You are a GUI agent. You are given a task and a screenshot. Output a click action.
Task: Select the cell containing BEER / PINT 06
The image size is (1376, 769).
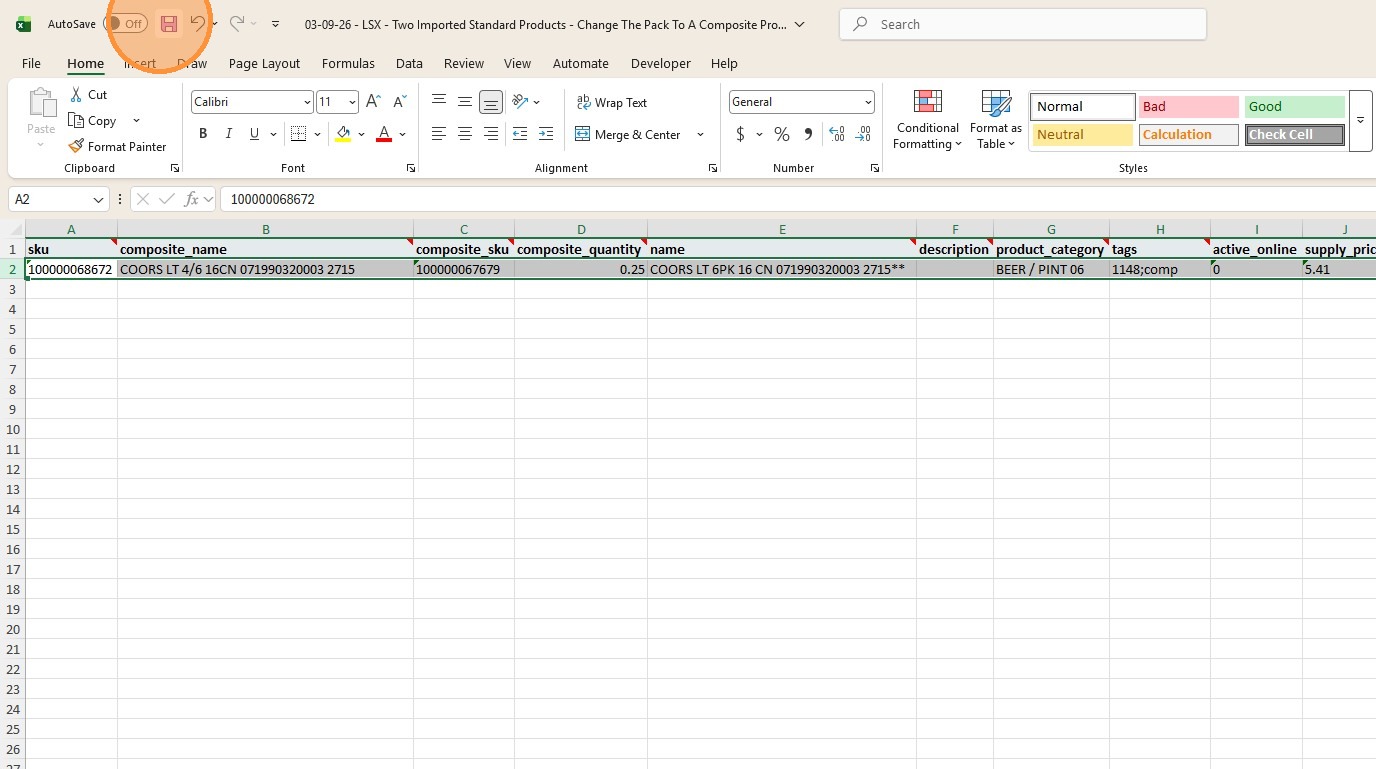(x=1051, y=269)
